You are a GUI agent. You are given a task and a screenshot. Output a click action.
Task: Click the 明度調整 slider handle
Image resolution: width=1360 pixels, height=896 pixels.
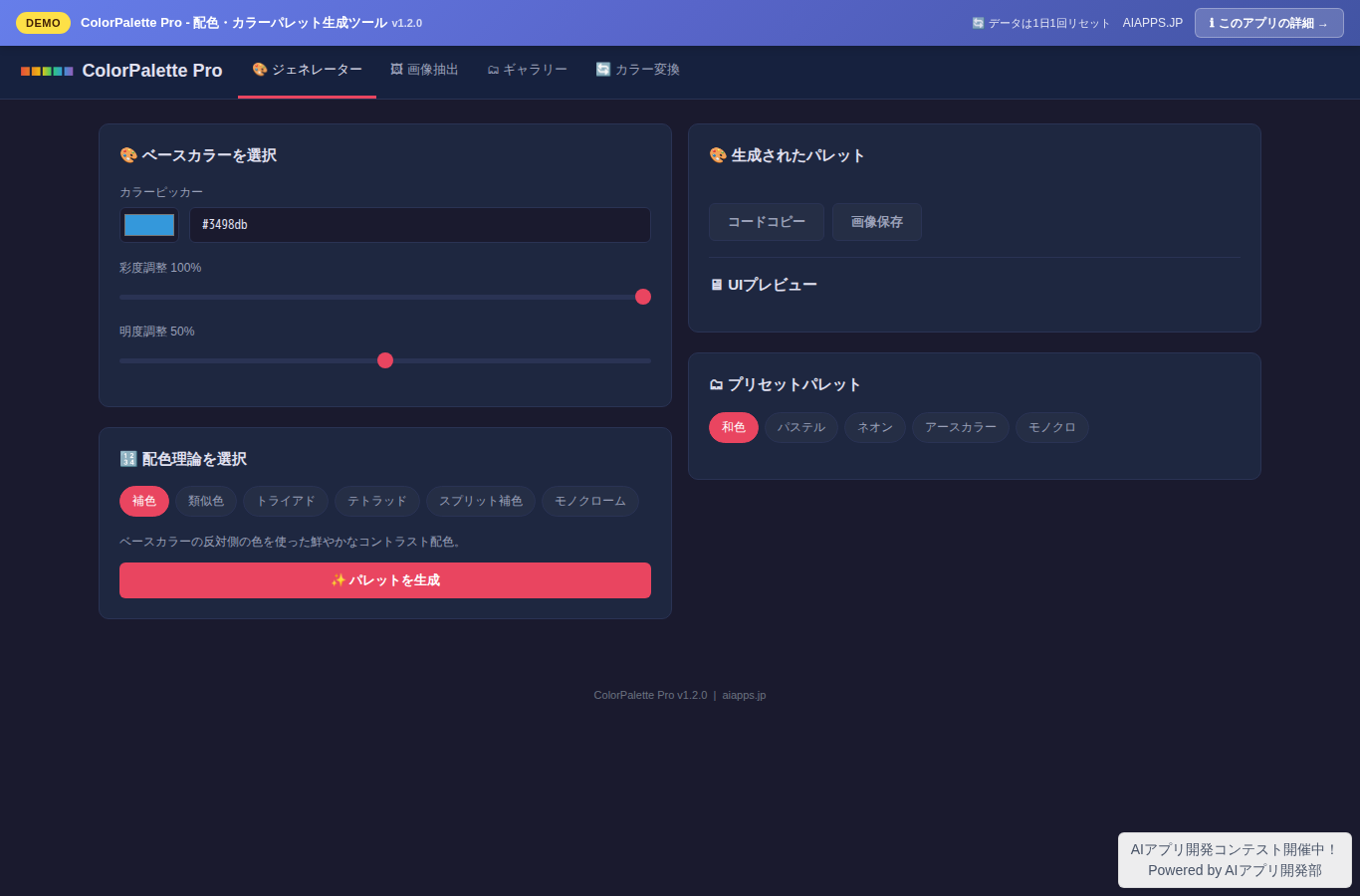pyautogui.click(x=385, y=360)
